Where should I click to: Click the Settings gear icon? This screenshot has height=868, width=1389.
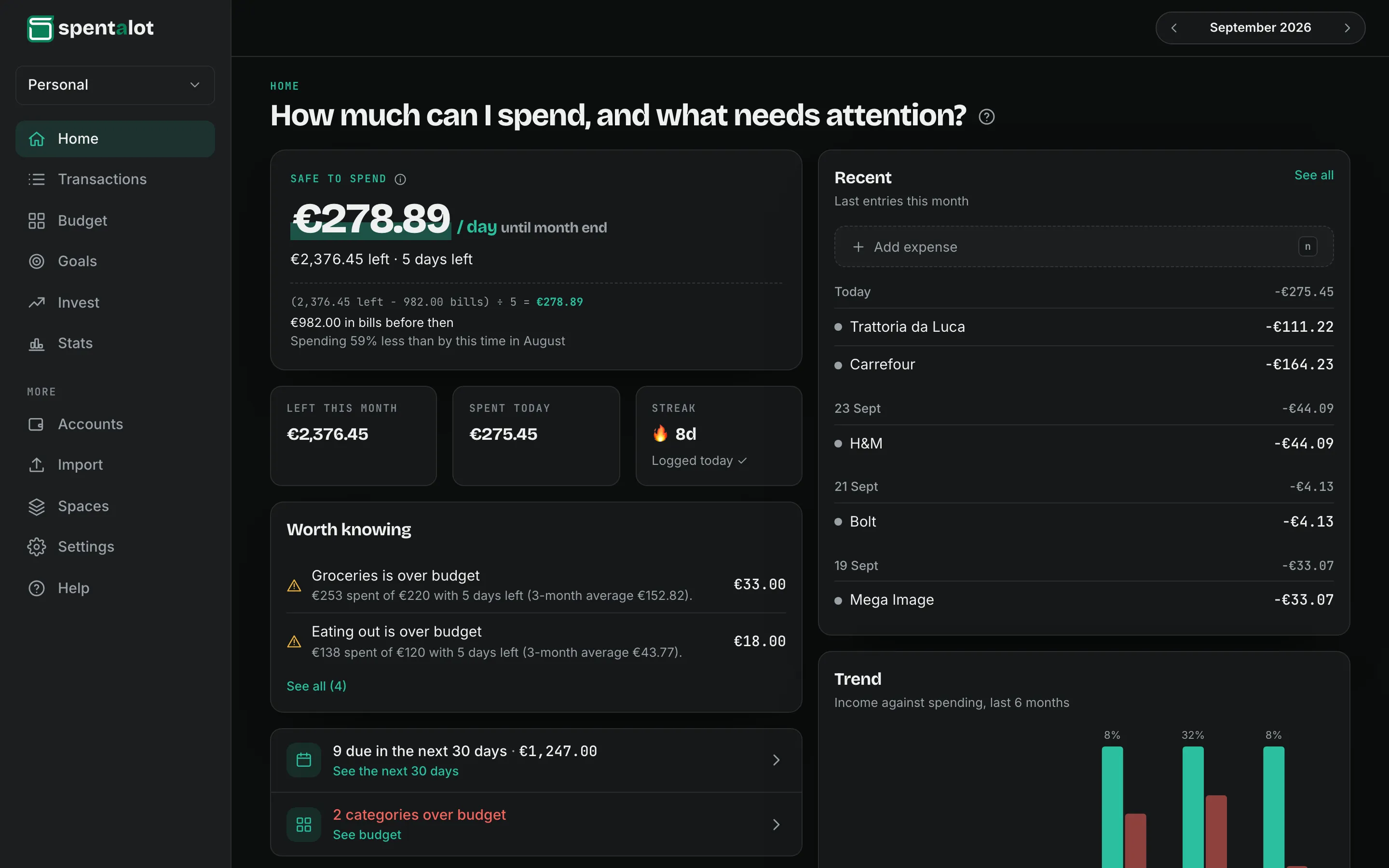pos(37,546)
